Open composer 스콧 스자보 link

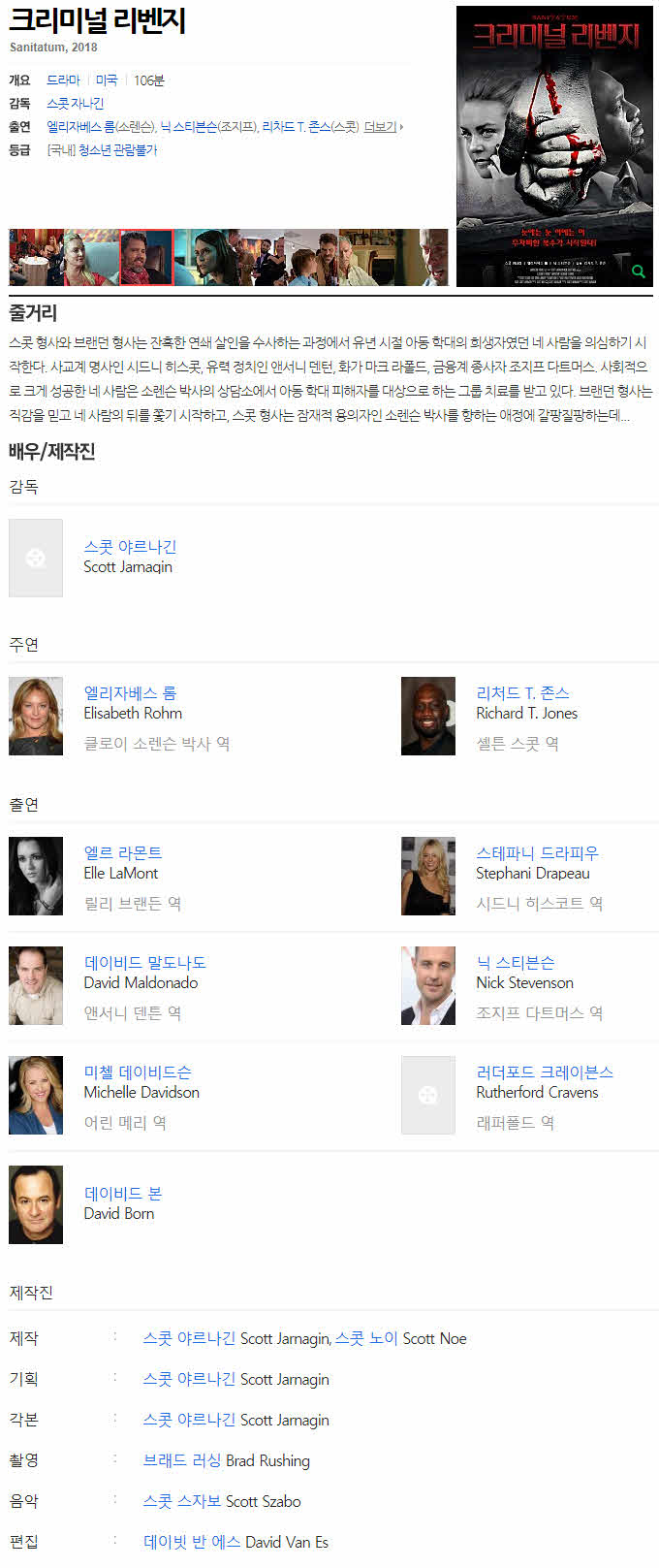182,1501
